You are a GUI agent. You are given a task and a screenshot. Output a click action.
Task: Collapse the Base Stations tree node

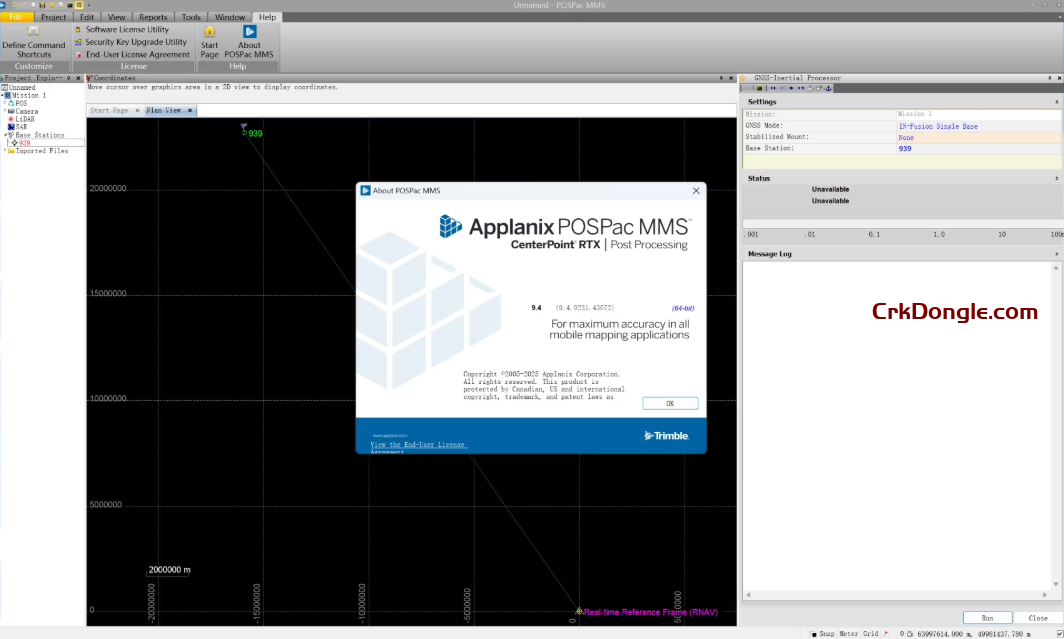[6, 135]
